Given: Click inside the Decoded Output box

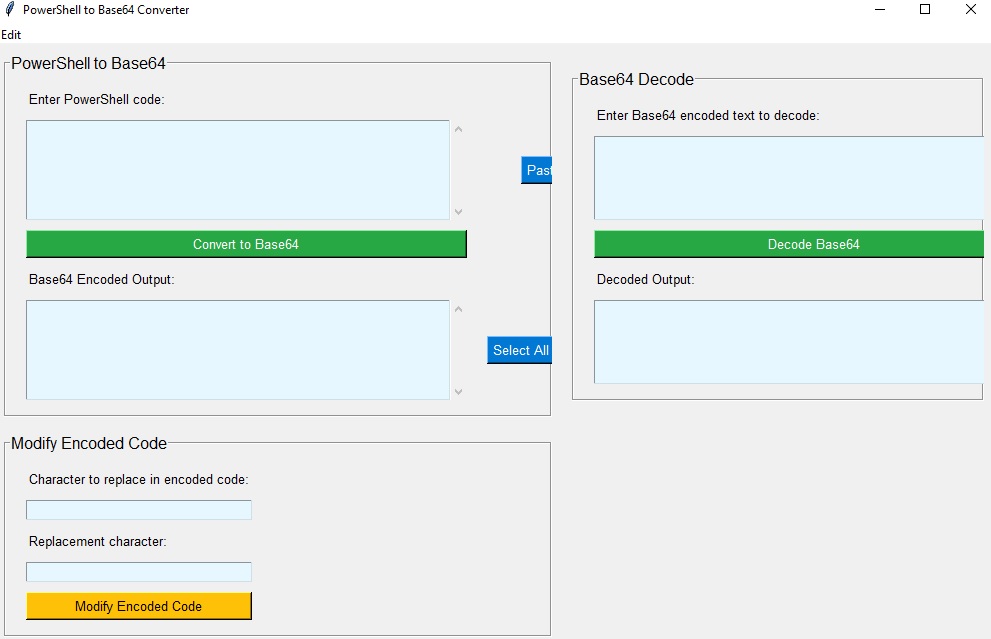Looking at the screenshot, I should [789, 342].
